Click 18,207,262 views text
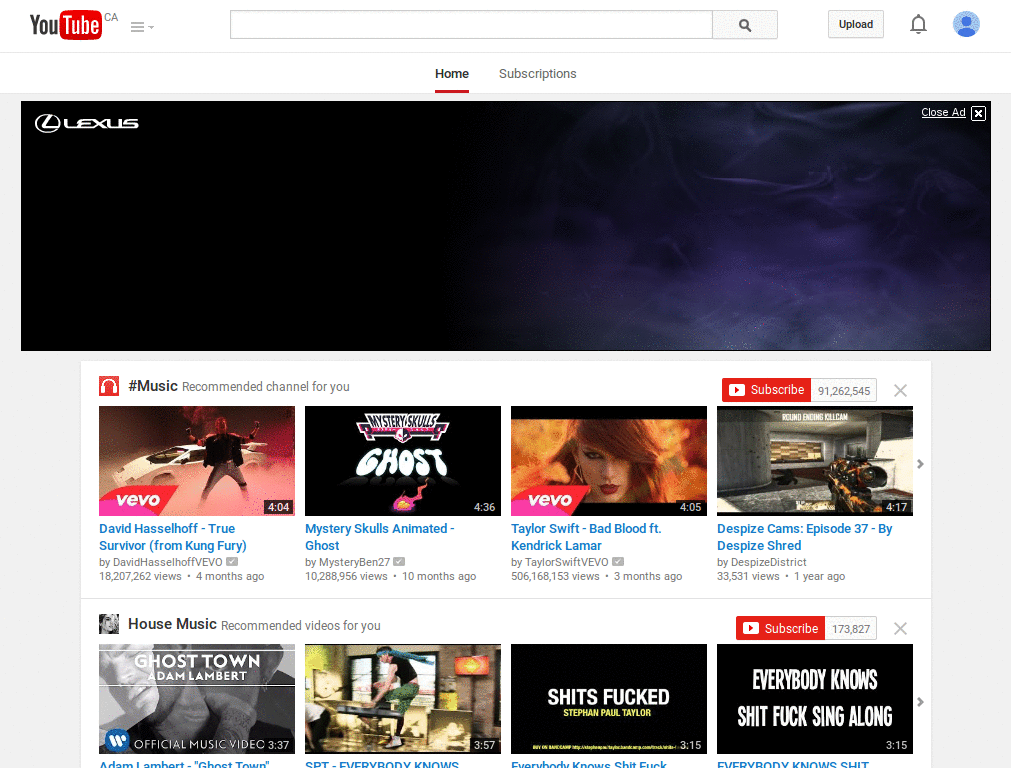This screenshot has width=1024, height=768. pyautogui.click(x=140, y=576)
